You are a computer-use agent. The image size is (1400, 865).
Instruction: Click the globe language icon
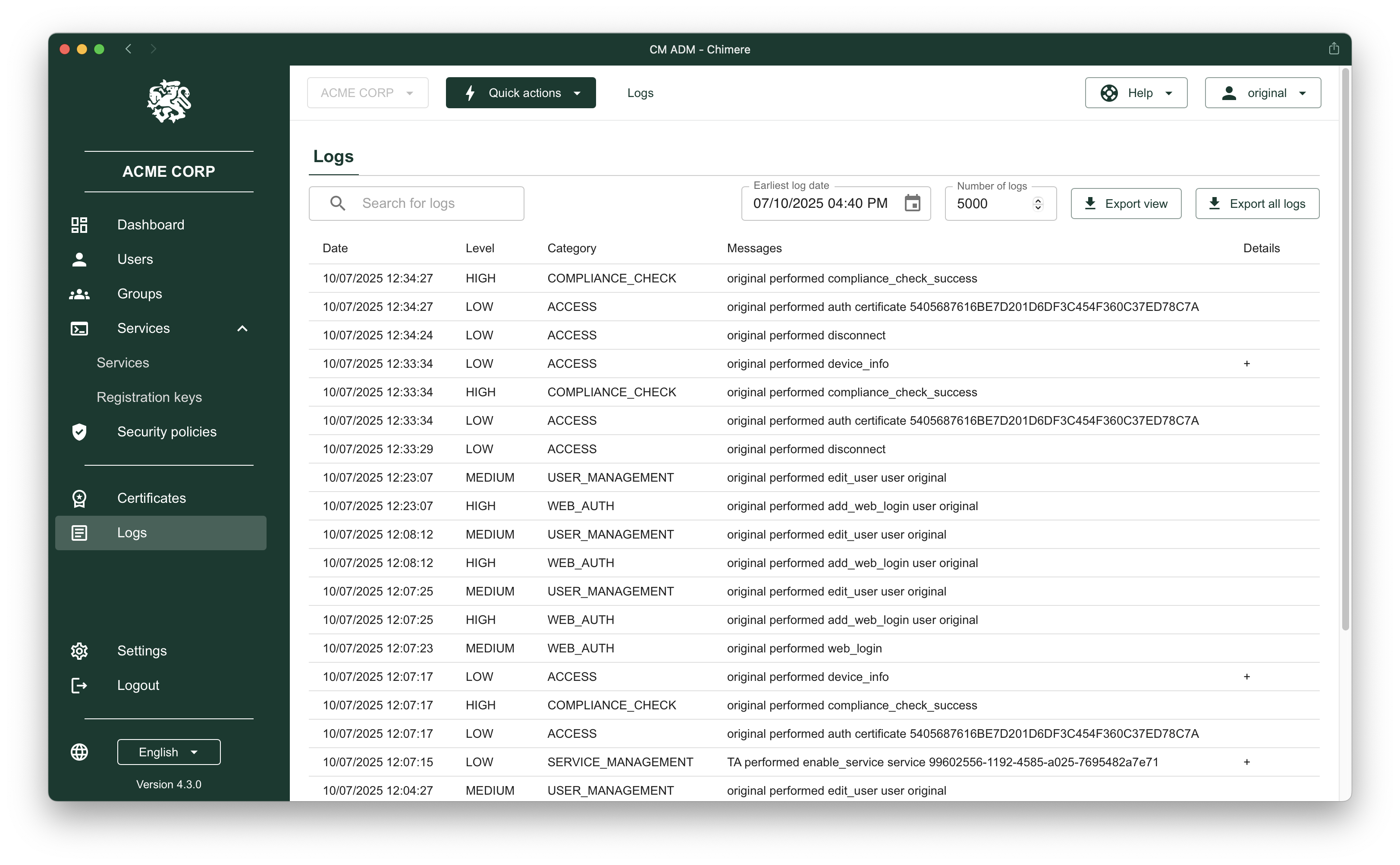click(x=79, y=752)
